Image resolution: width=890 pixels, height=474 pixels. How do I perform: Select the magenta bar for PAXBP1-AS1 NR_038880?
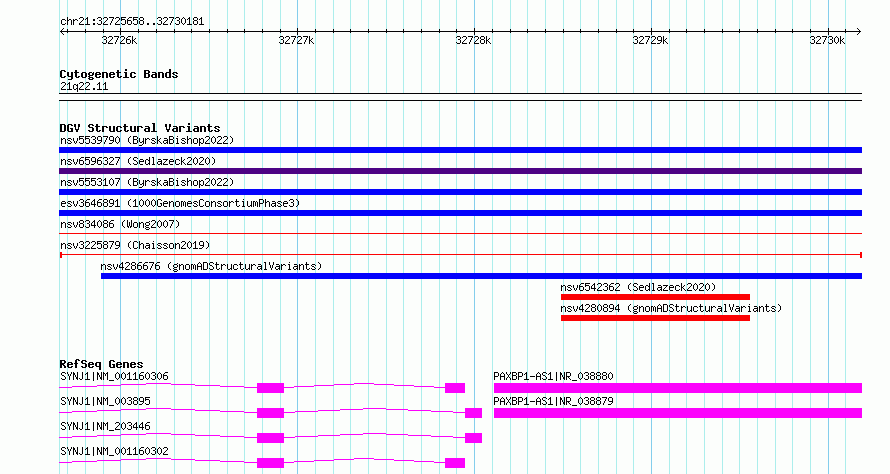[678, 388]
